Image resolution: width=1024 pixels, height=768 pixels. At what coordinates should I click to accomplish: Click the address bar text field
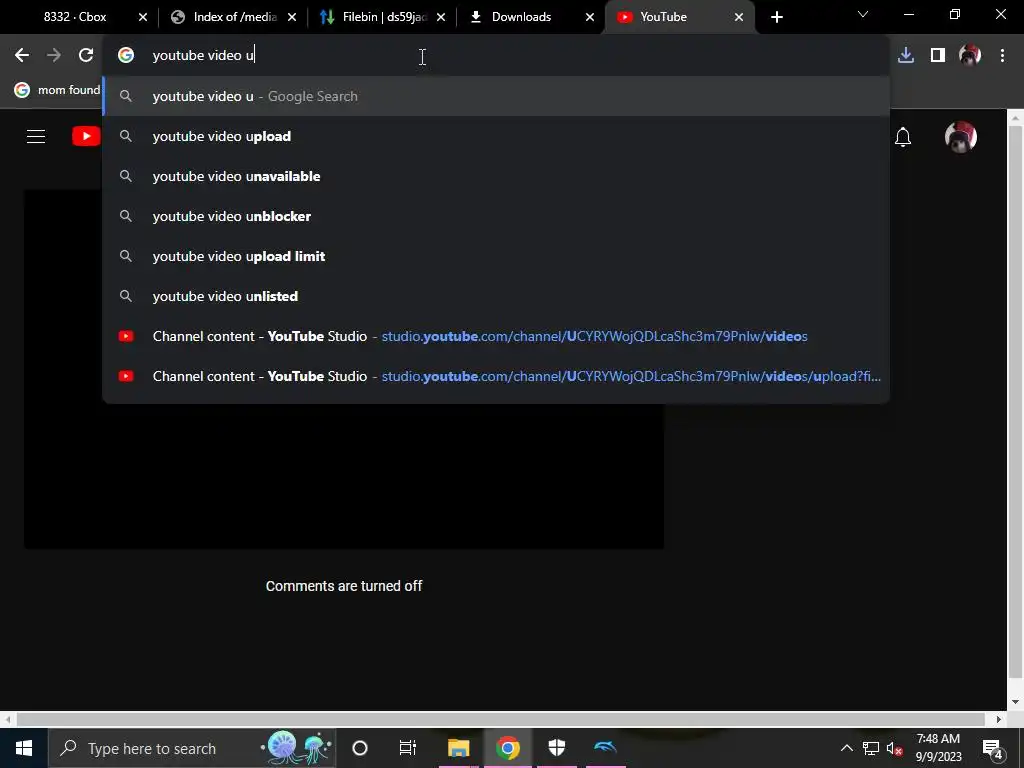(x=496, y=56)
